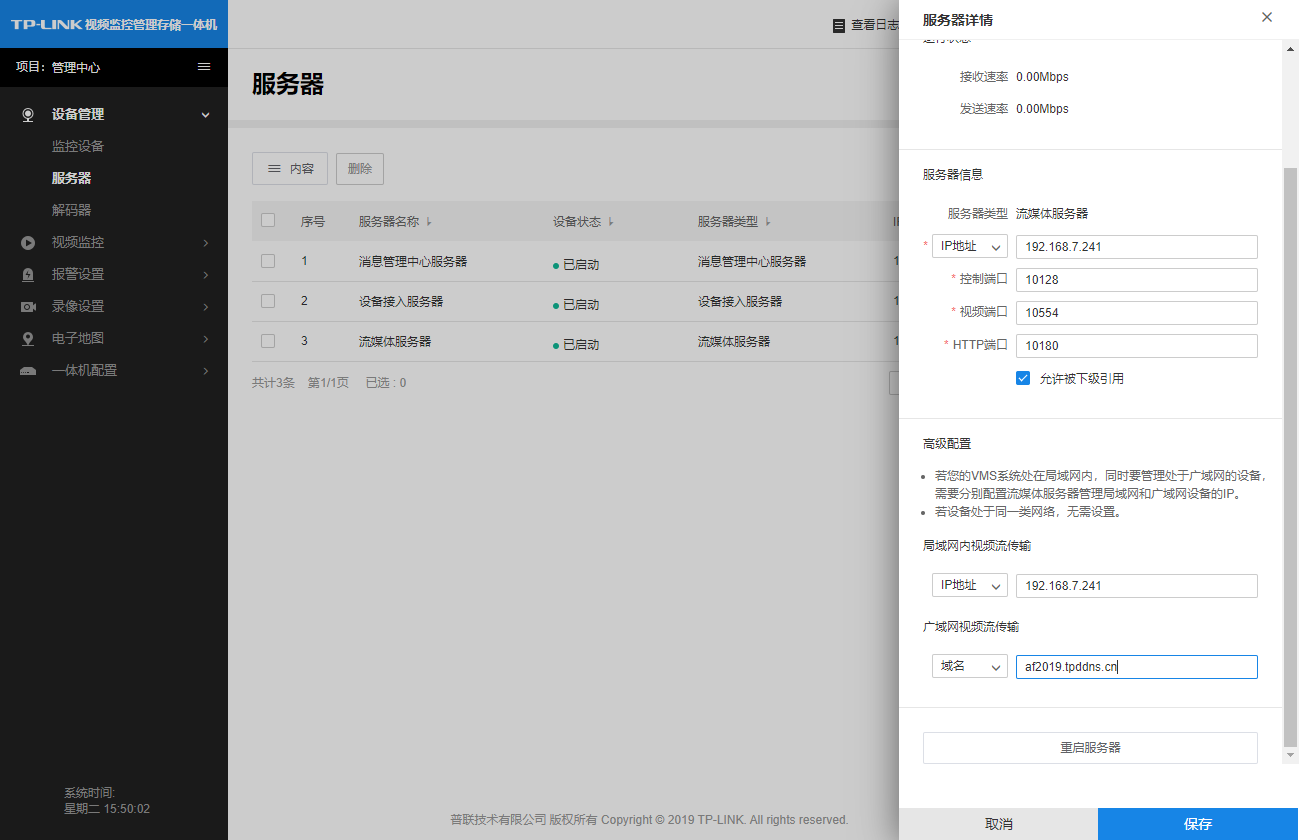Open 监控设备 in the sidebar menu

(78, 146)
